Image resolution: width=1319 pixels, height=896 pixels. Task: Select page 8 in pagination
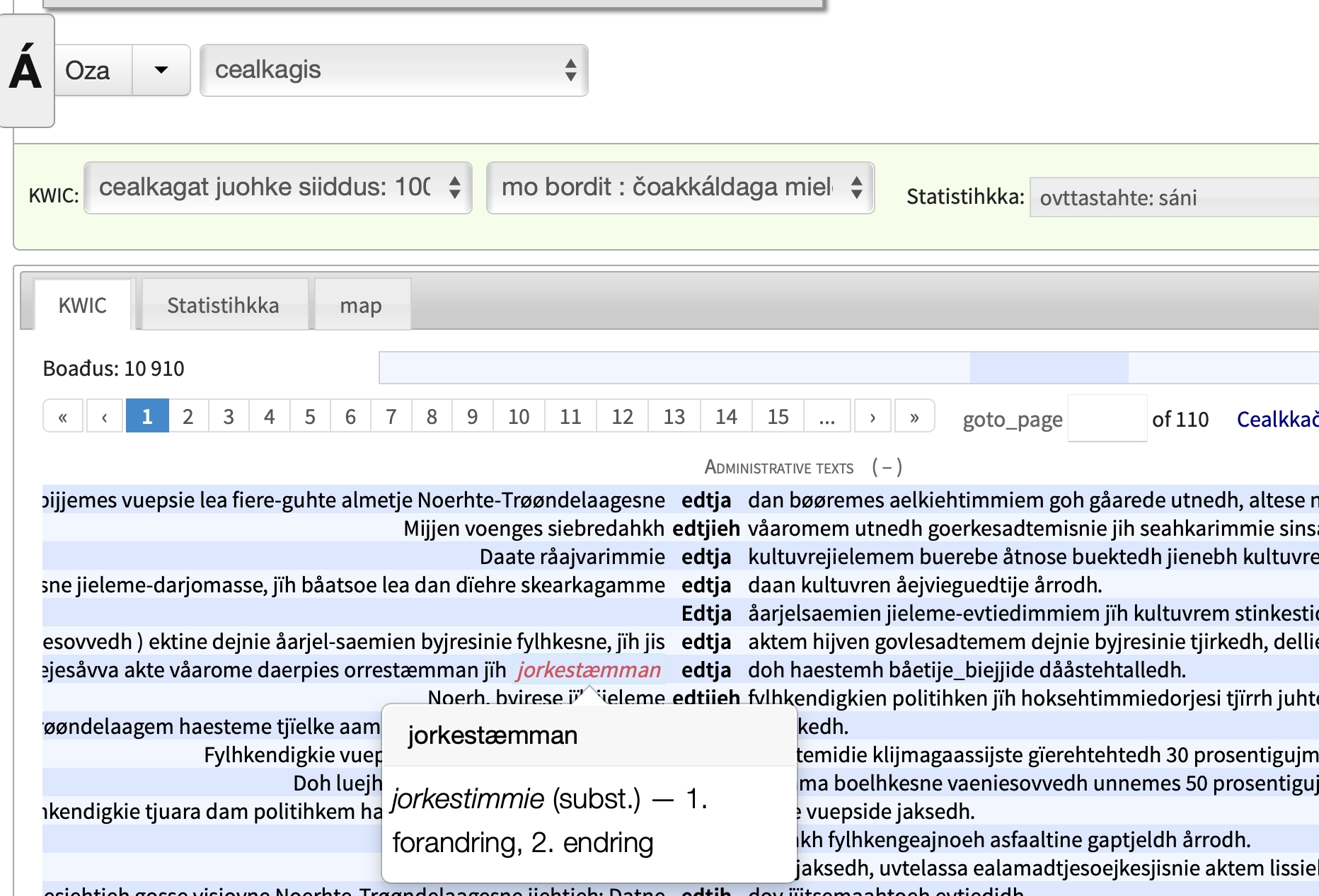(x=432, y=416)
